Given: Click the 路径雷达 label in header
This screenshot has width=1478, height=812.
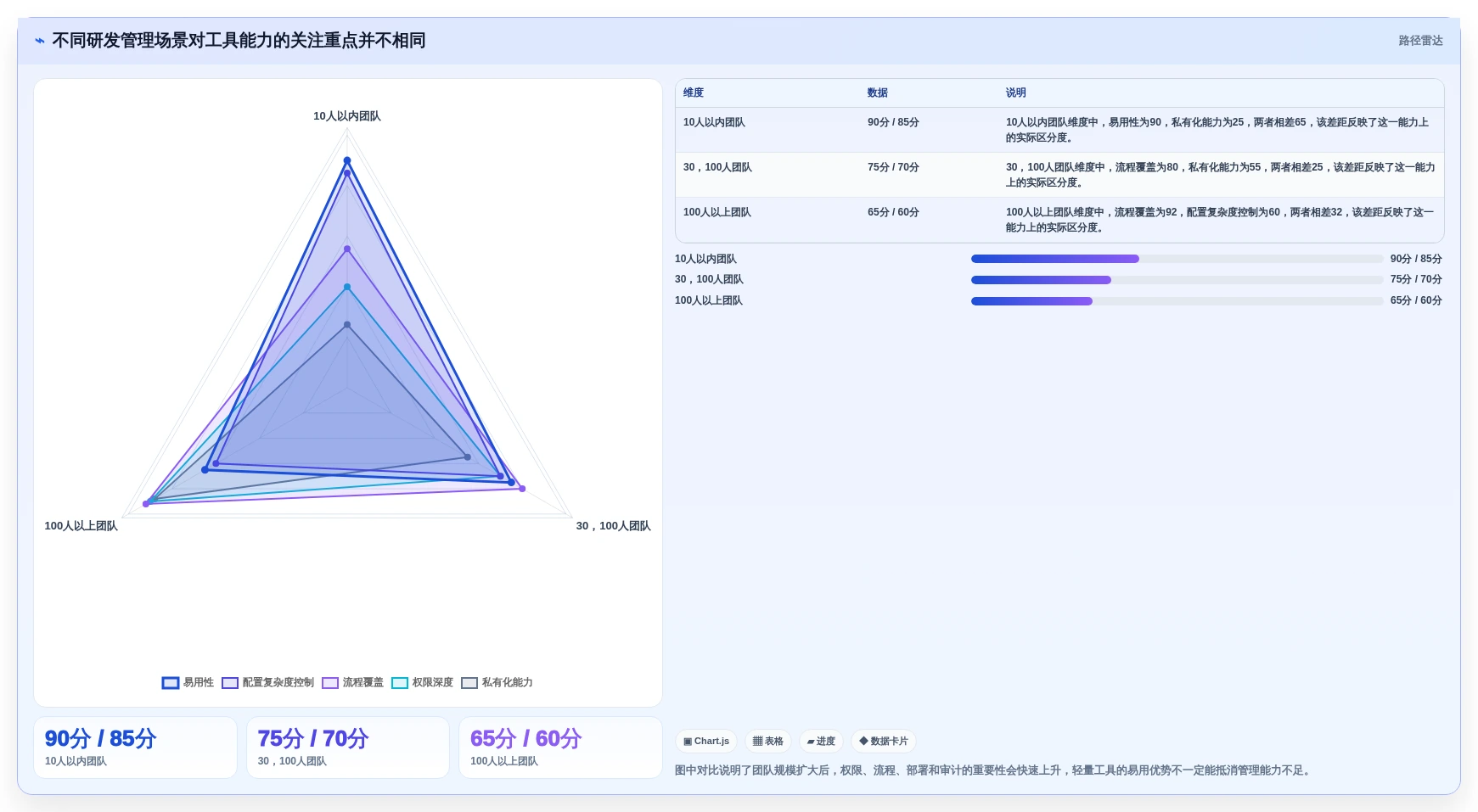Looking at the screenshot, I should pyautogui.click(x=1420, y=41).
